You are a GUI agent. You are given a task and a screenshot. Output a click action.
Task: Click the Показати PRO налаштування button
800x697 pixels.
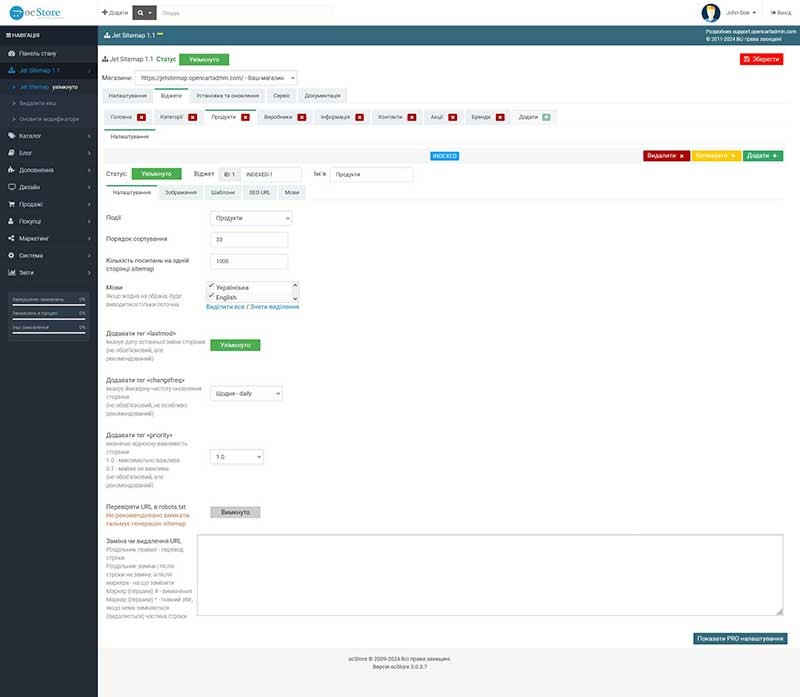740,639
